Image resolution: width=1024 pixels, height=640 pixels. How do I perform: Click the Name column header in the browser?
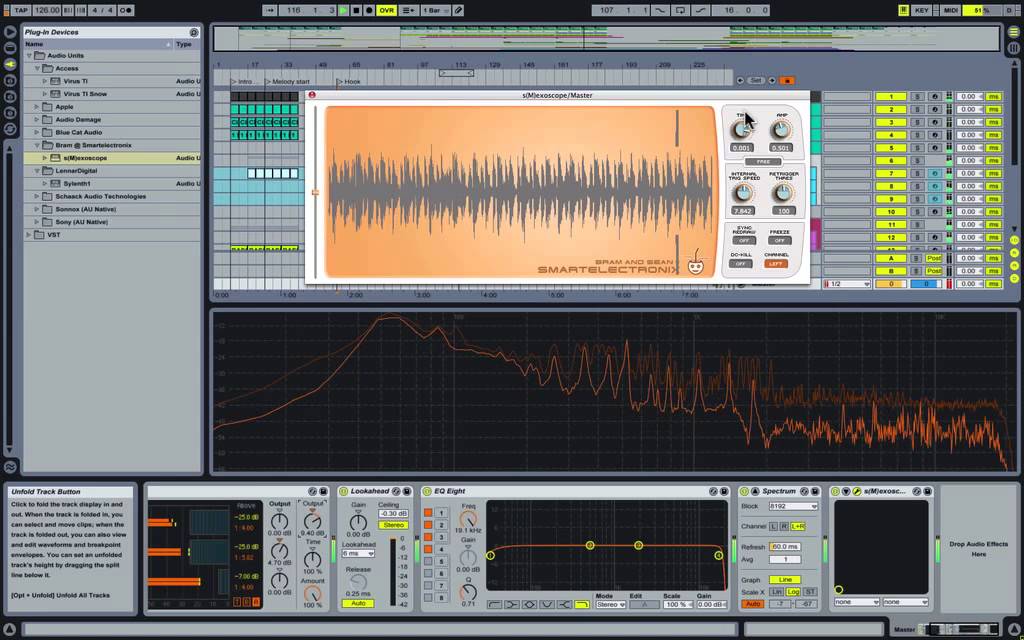pyautogui.click(x=98, y=44)
